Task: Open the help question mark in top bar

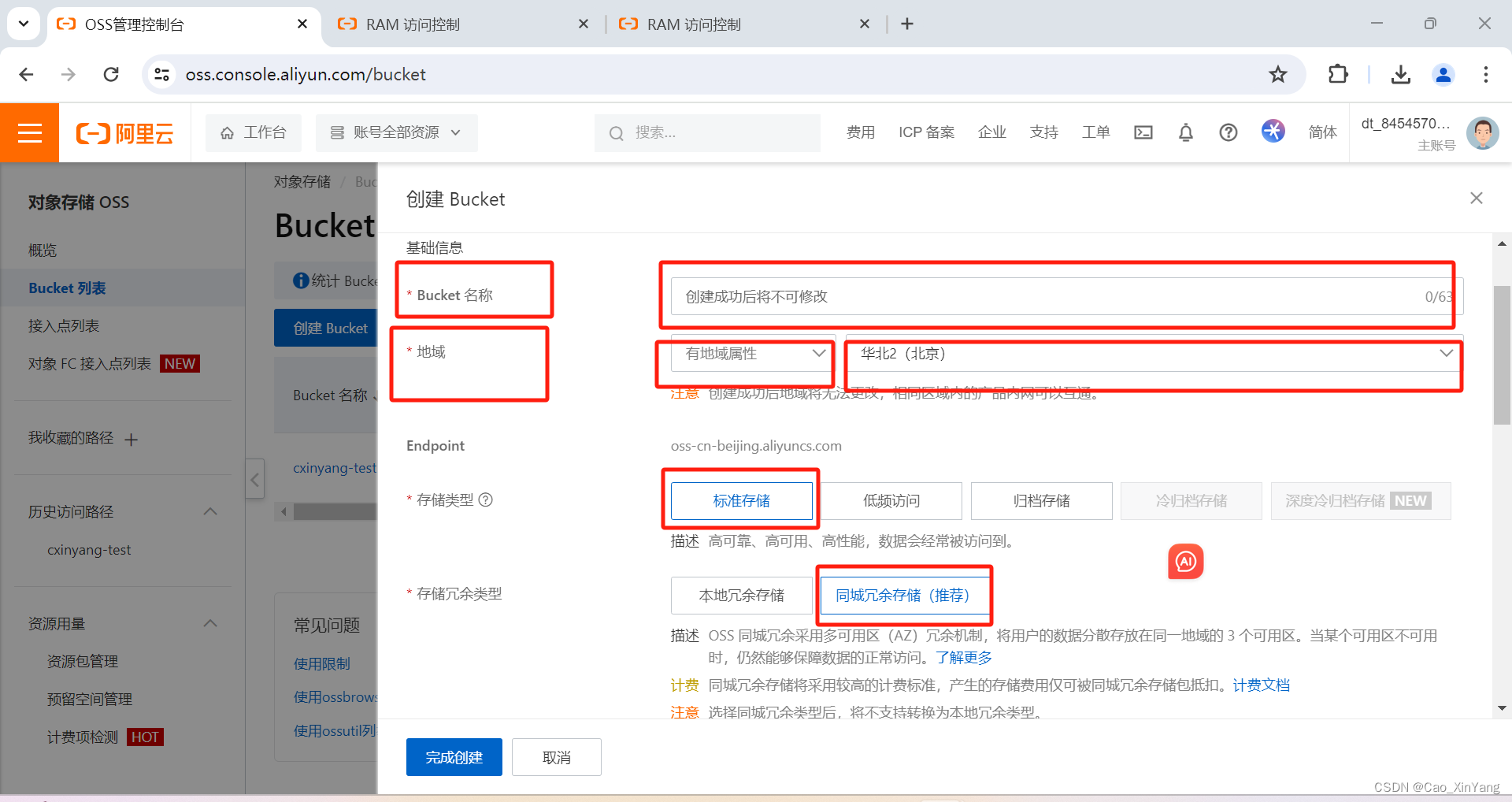Action: [x=1228, y=132]
